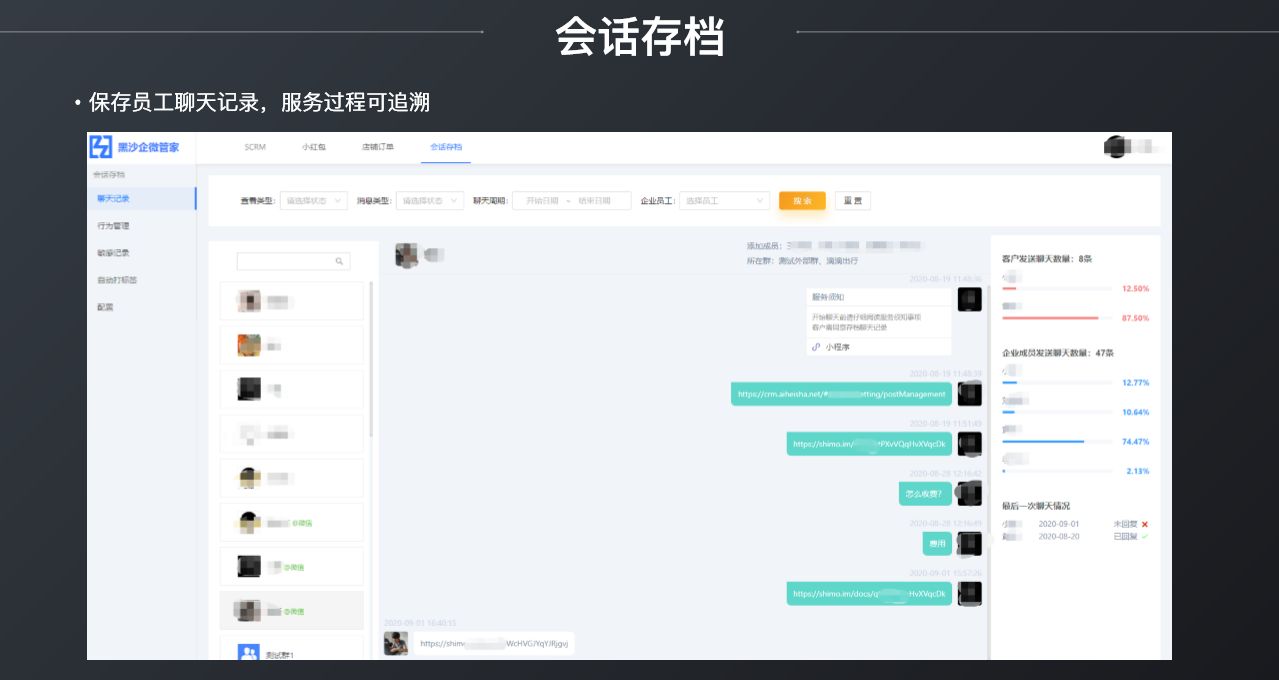Image resolution: width=1279 pixels, height=680 pixels.
Task: Click the 2020-09-01 last chat date
Action: [x=1059, y=524]
